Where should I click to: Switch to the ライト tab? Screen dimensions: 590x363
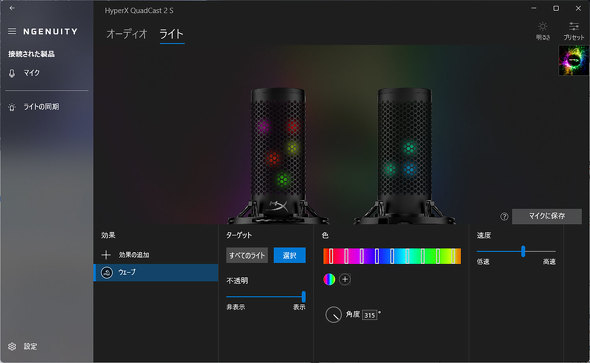(x=172, y=34)
